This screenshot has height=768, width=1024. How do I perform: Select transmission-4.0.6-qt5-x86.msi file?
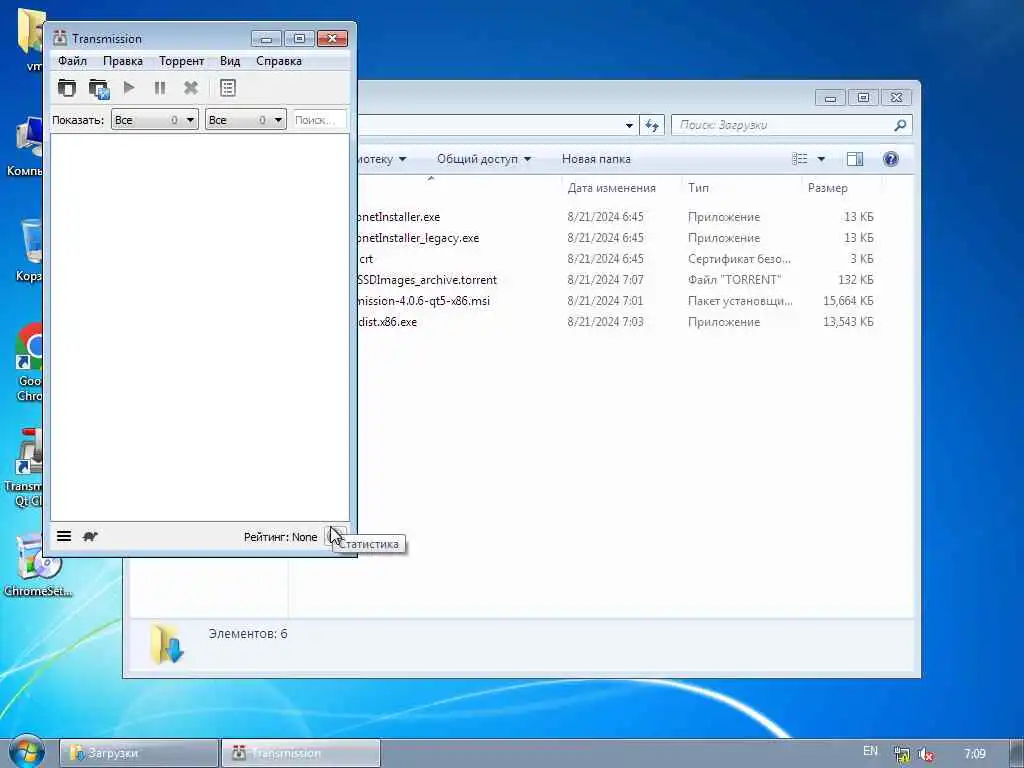tap(424, 301)
